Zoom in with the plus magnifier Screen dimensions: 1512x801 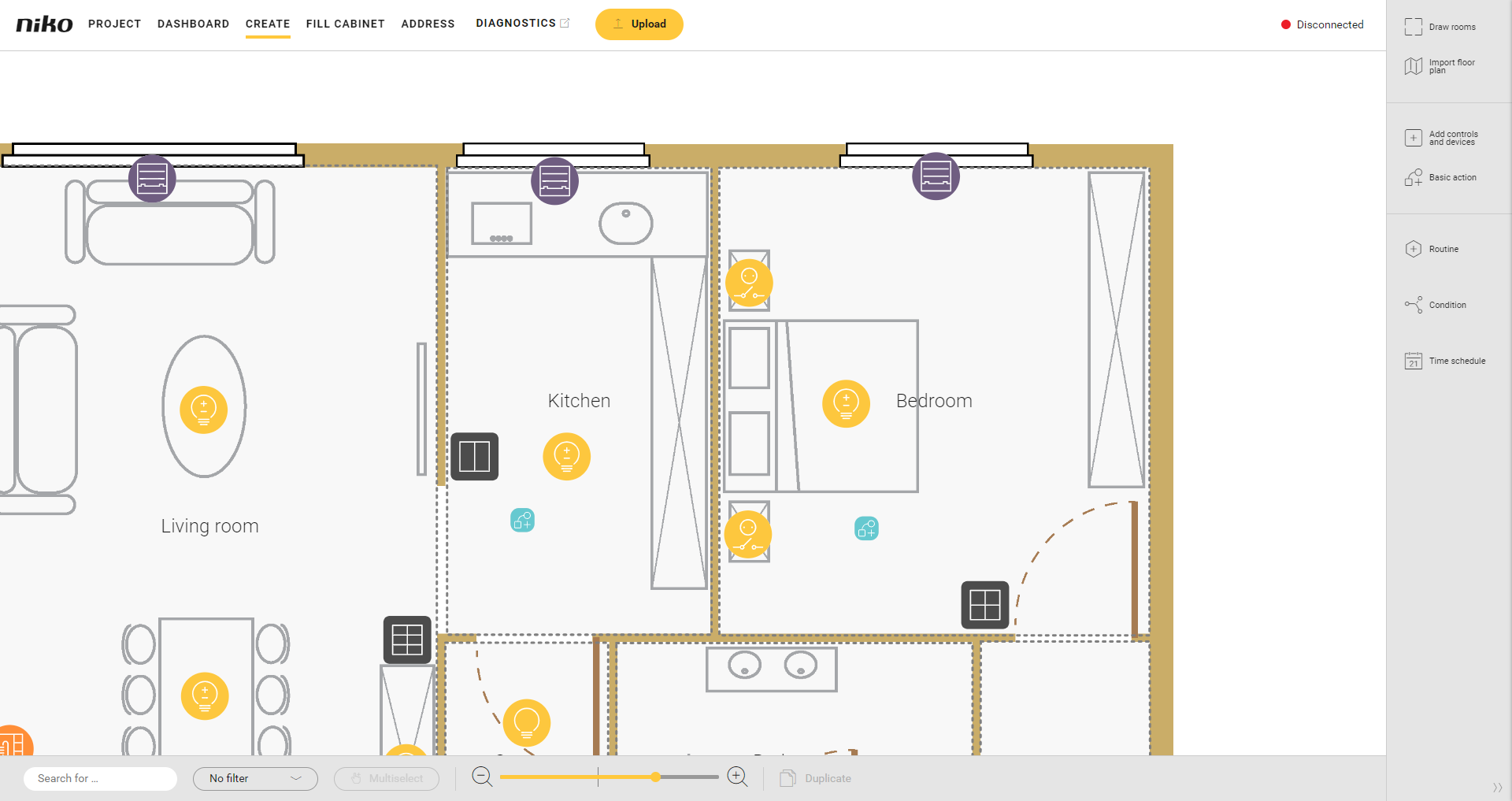click(x=738, y=777)
